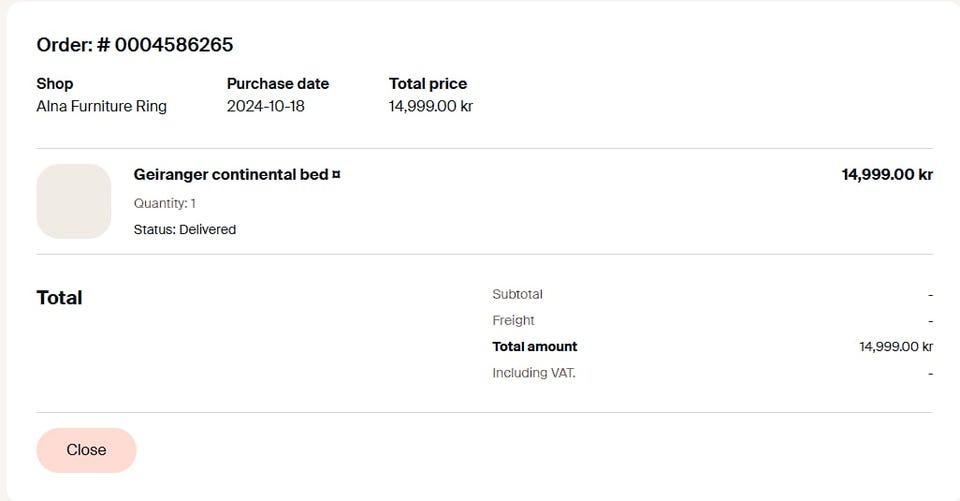Select the purchase date 2024-10-18
Screen dimensions: 960x501
266,106
